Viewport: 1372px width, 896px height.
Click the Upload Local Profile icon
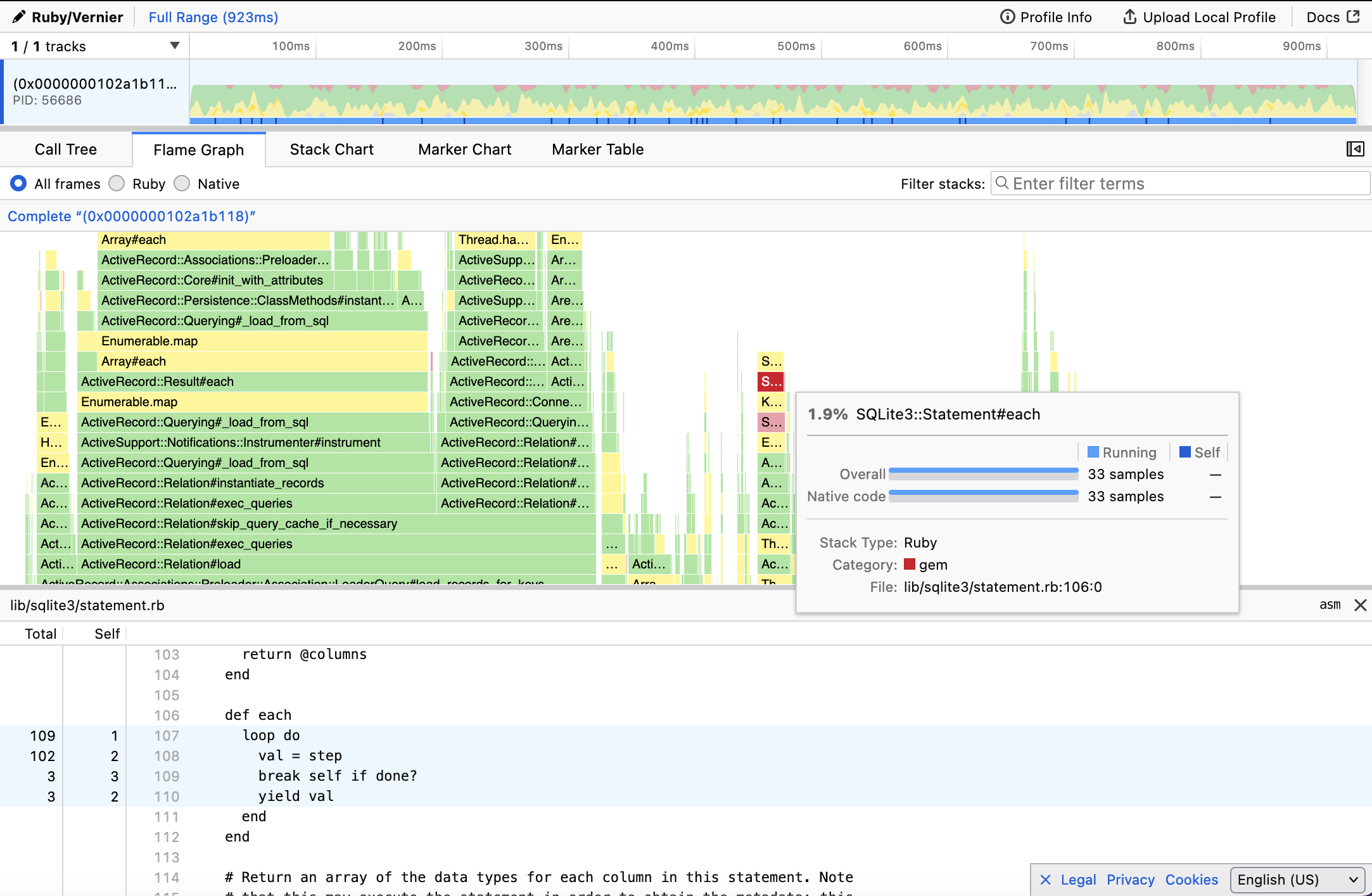point(1129,17)
